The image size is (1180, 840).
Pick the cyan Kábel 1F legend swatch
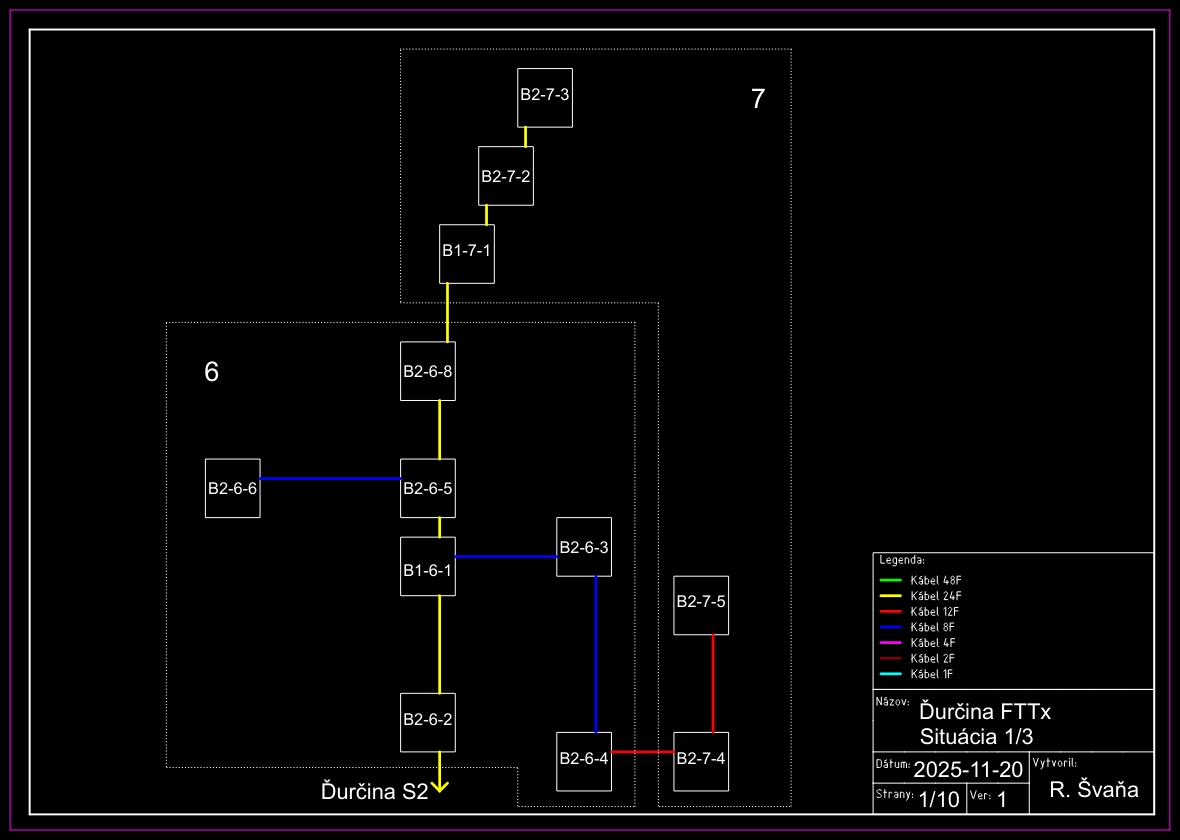click(x=891, y=674)
